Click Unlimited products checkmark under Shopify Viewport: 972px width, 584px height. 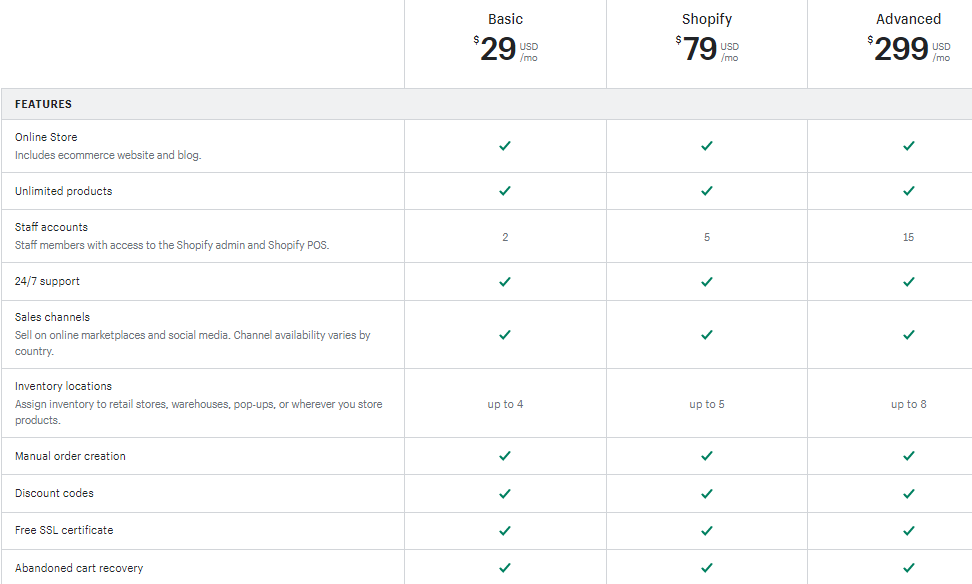pyautogui.click(x=707, y=191)
